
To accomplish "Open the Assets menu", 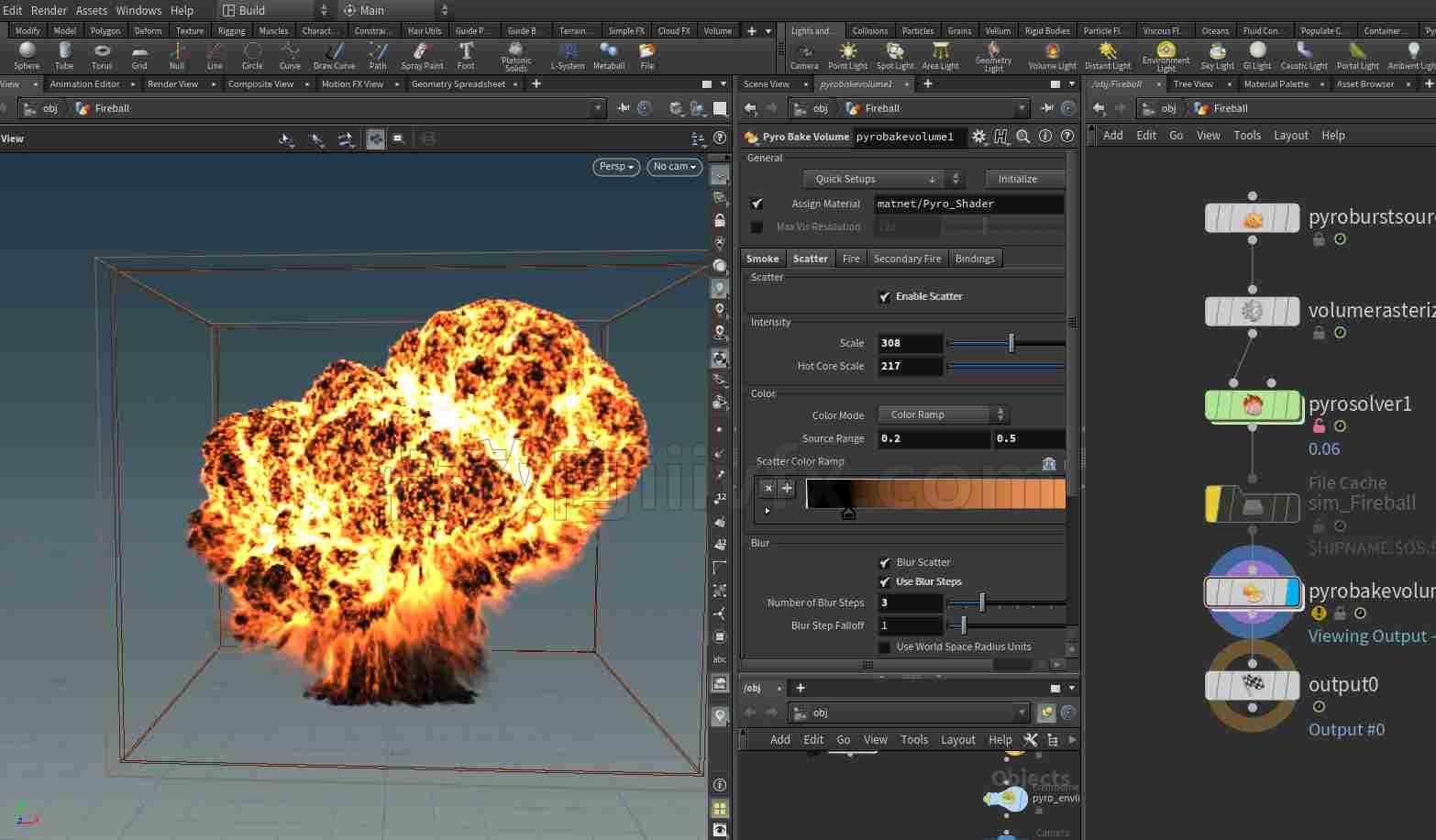I will tap(92, 10).
